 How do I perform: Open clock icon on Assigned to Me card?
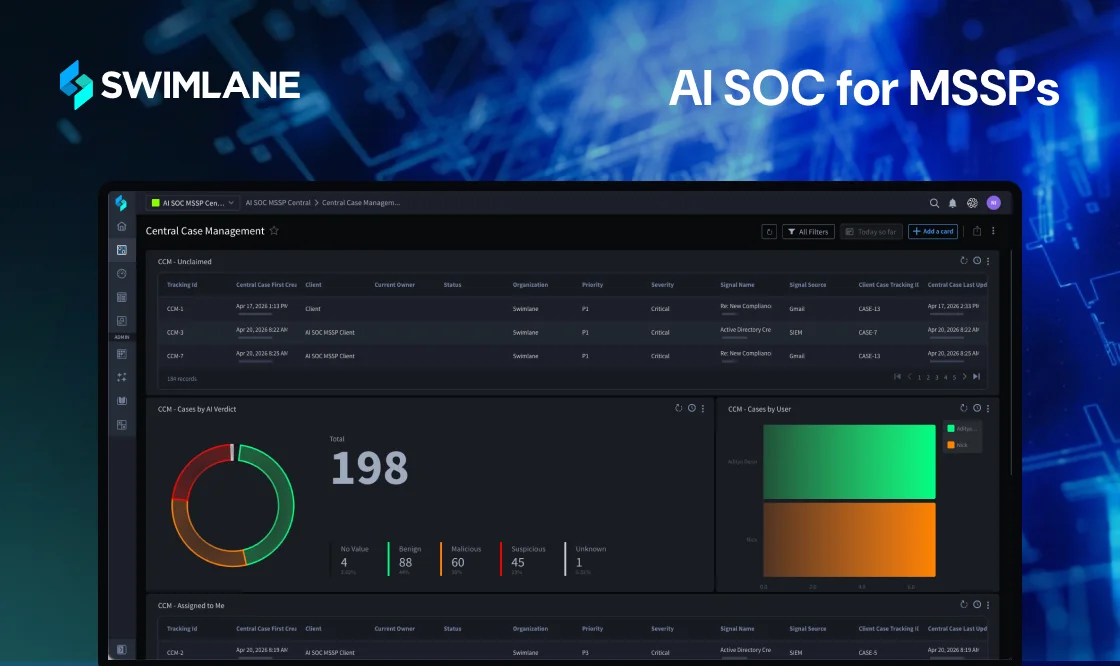click(x=977, y=605)
